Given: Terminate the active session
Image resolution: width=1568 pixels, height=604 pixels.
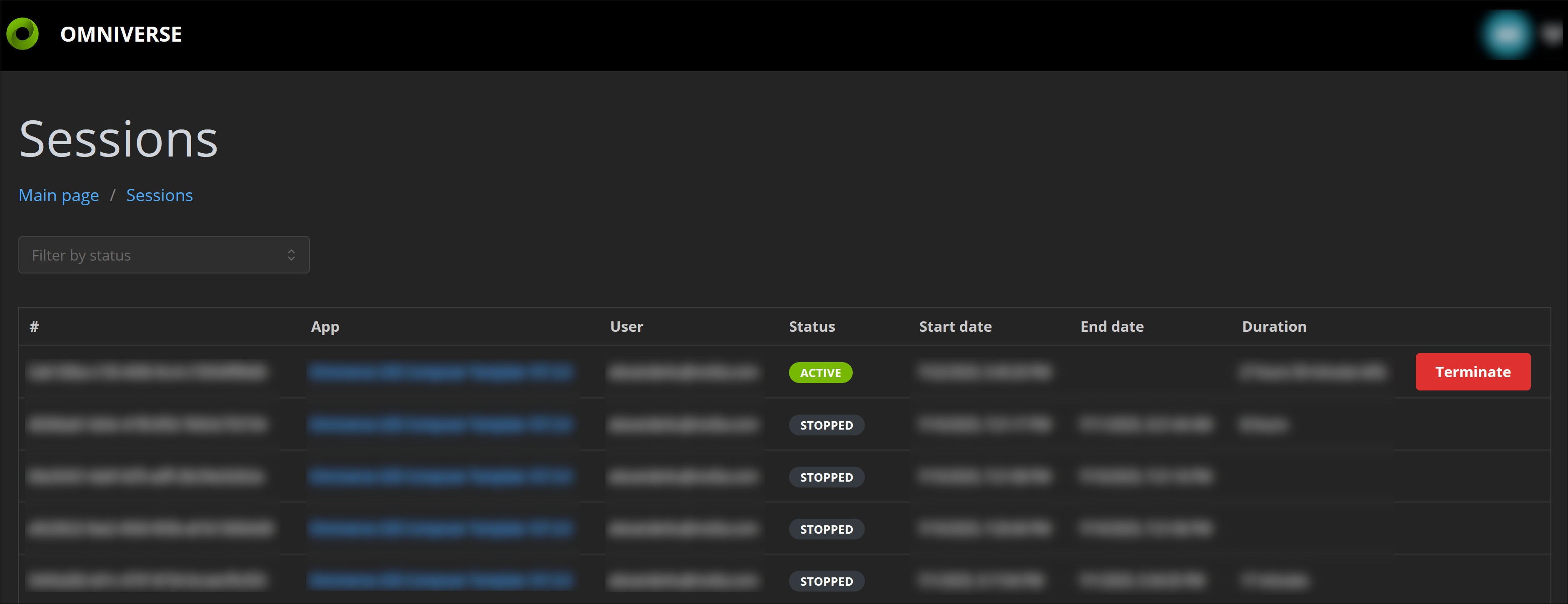Looking at the screenshot, I should [x=1473, y=372].
